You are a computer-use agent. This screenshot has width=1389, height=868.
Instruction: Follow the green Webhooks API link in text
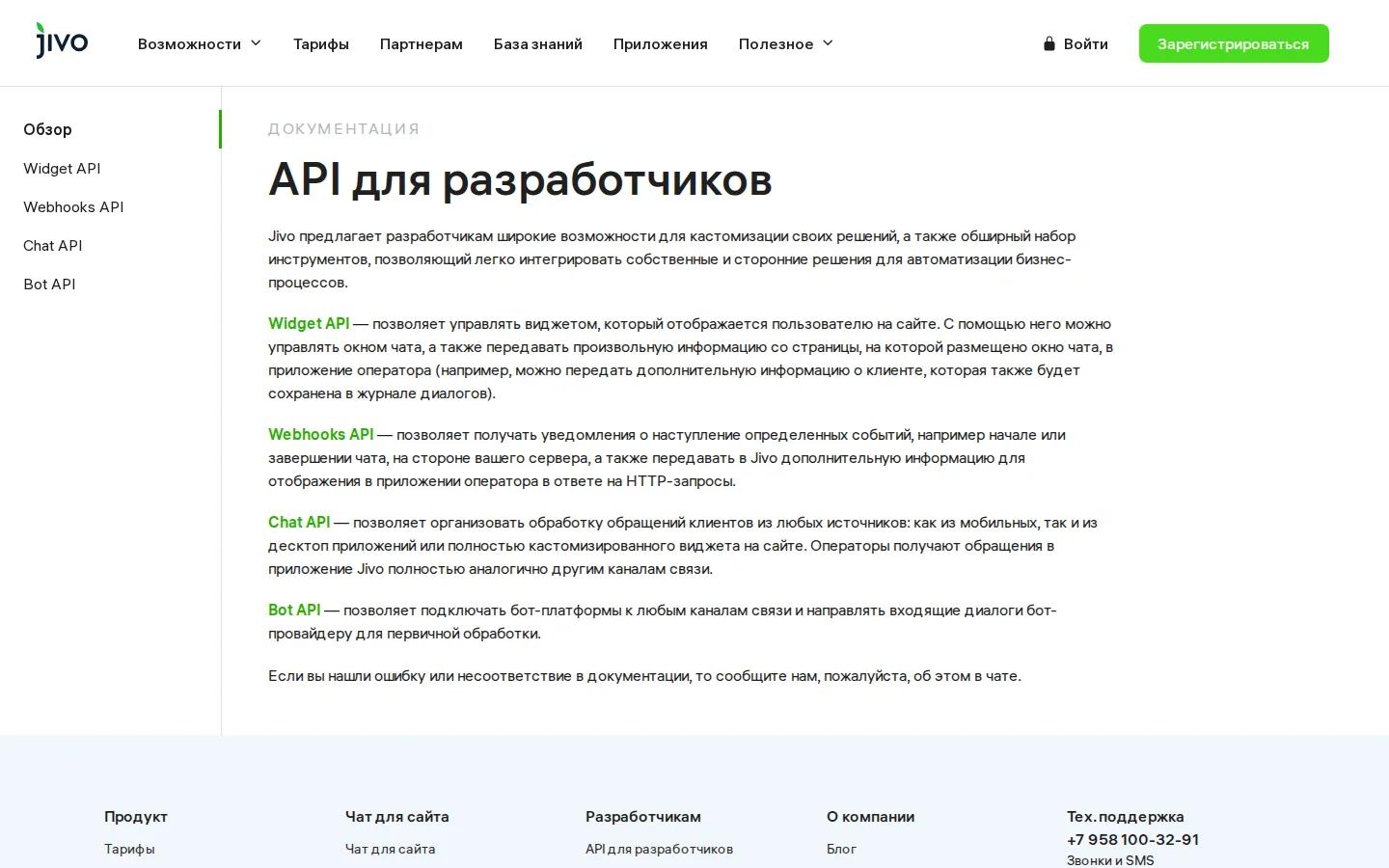click(x=321, y=435)
